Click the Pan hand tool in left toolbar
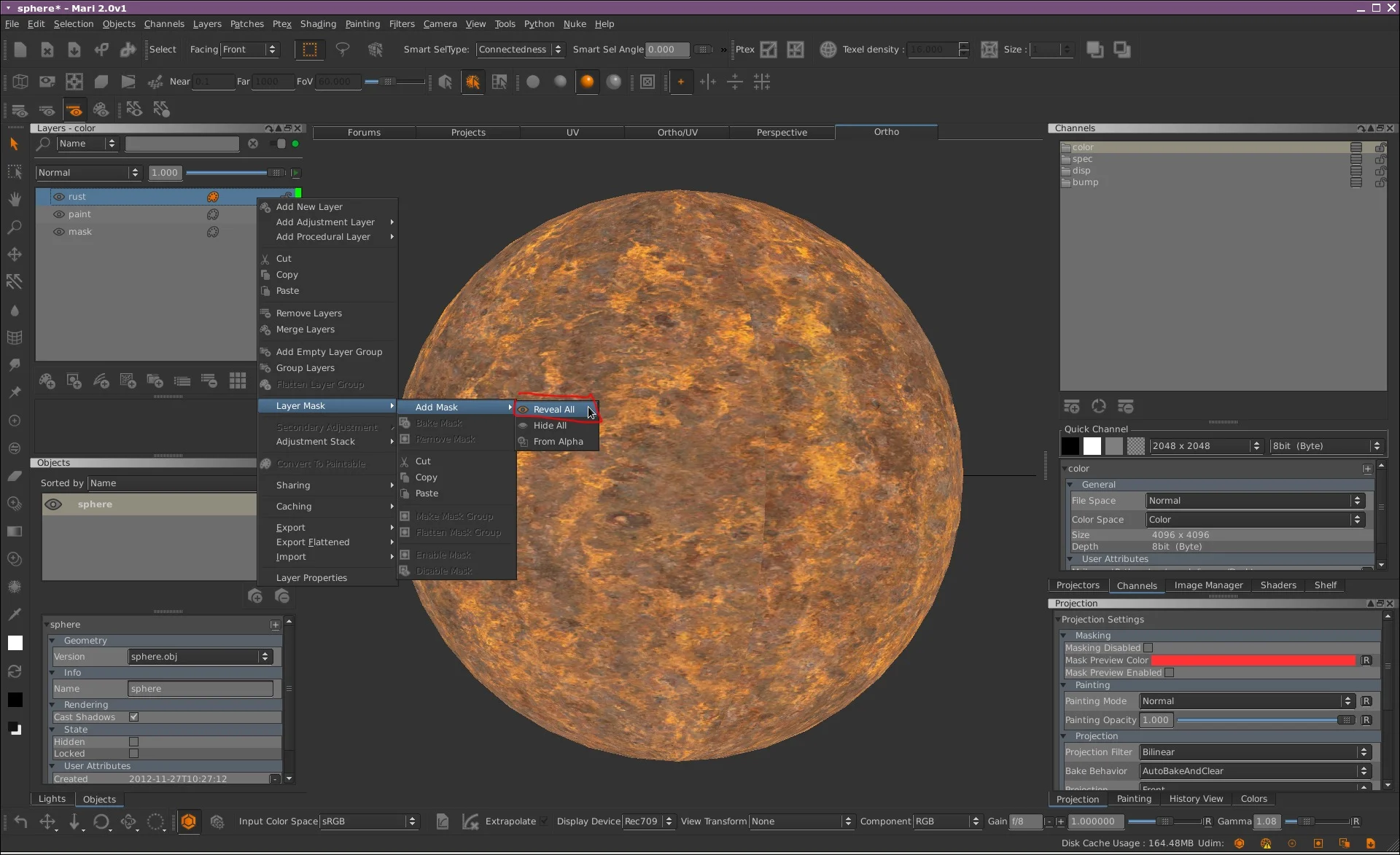Viewport: 1400px width, 855px height. pyautogui.click(x=14, y=199)
